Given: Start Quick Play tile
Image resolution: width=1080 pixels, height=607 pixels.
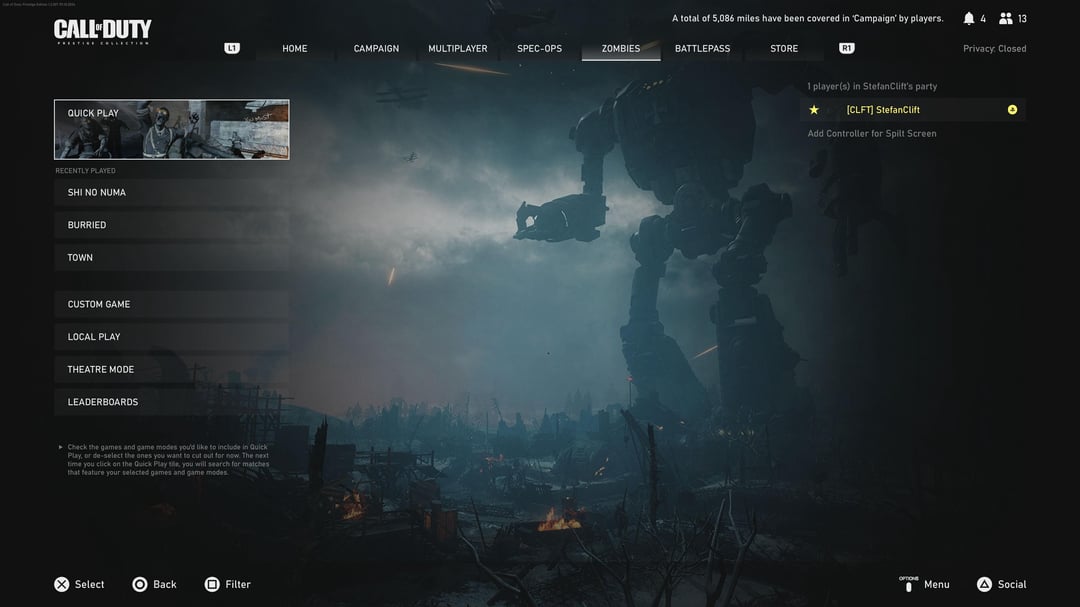Looking at the screenshot, I should tap(172, 130).
